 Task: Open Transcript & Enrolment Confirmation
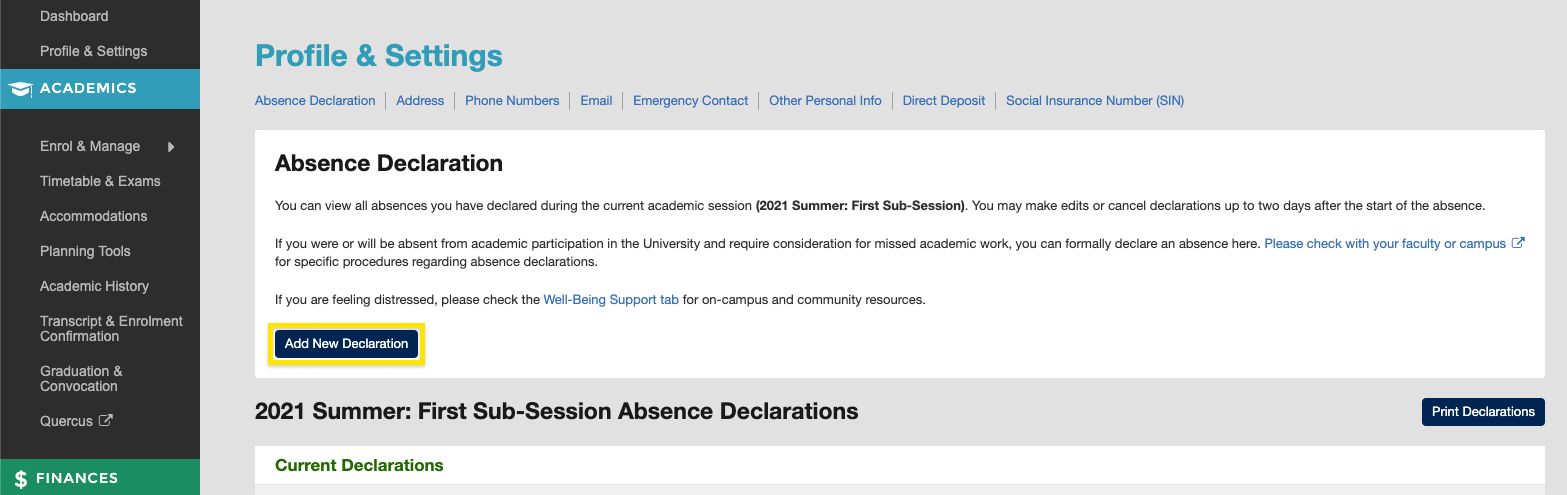[111, 329]
